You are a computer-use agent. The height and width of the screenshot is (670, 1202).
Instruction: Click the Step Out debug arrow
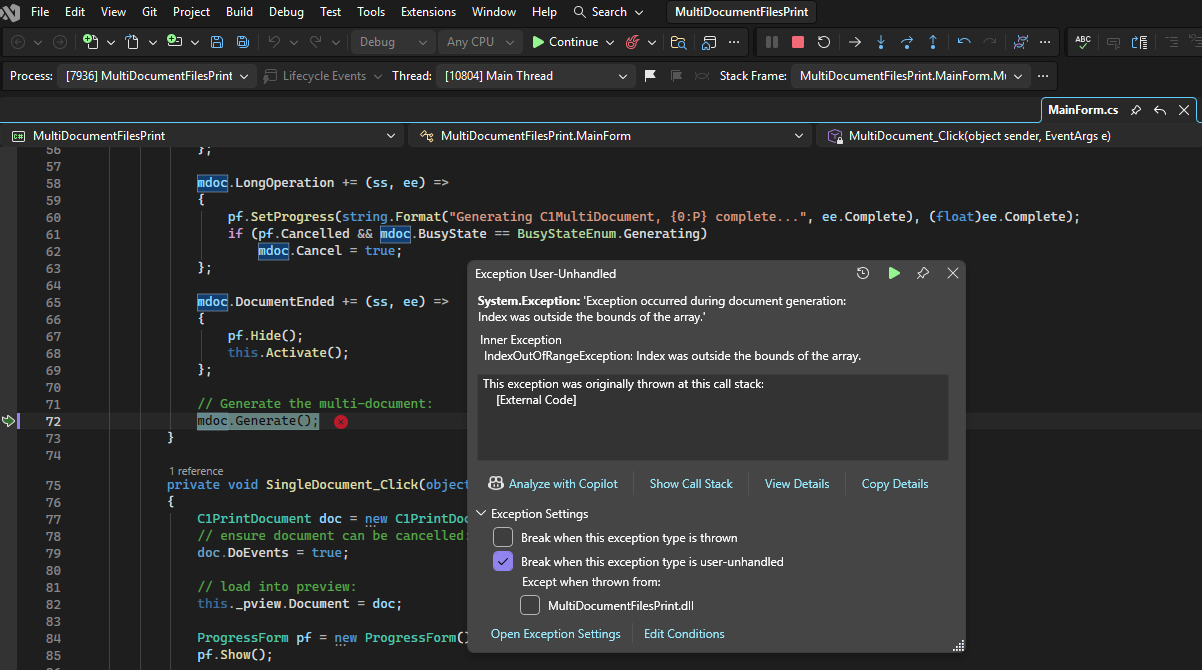[x=933, y=42]
